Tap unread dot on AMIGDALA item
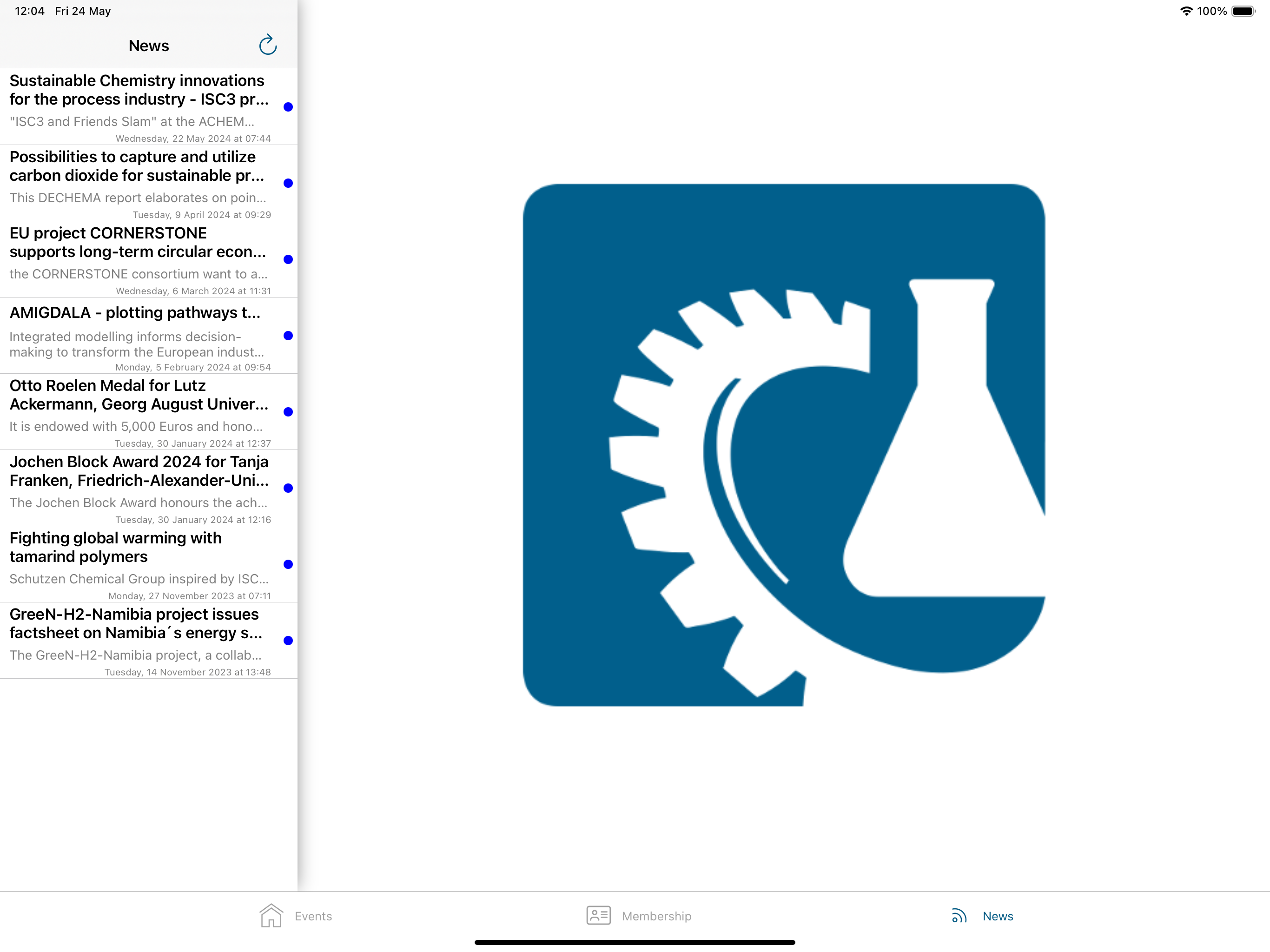This screenshot has width=1270, height=952. 288,336
